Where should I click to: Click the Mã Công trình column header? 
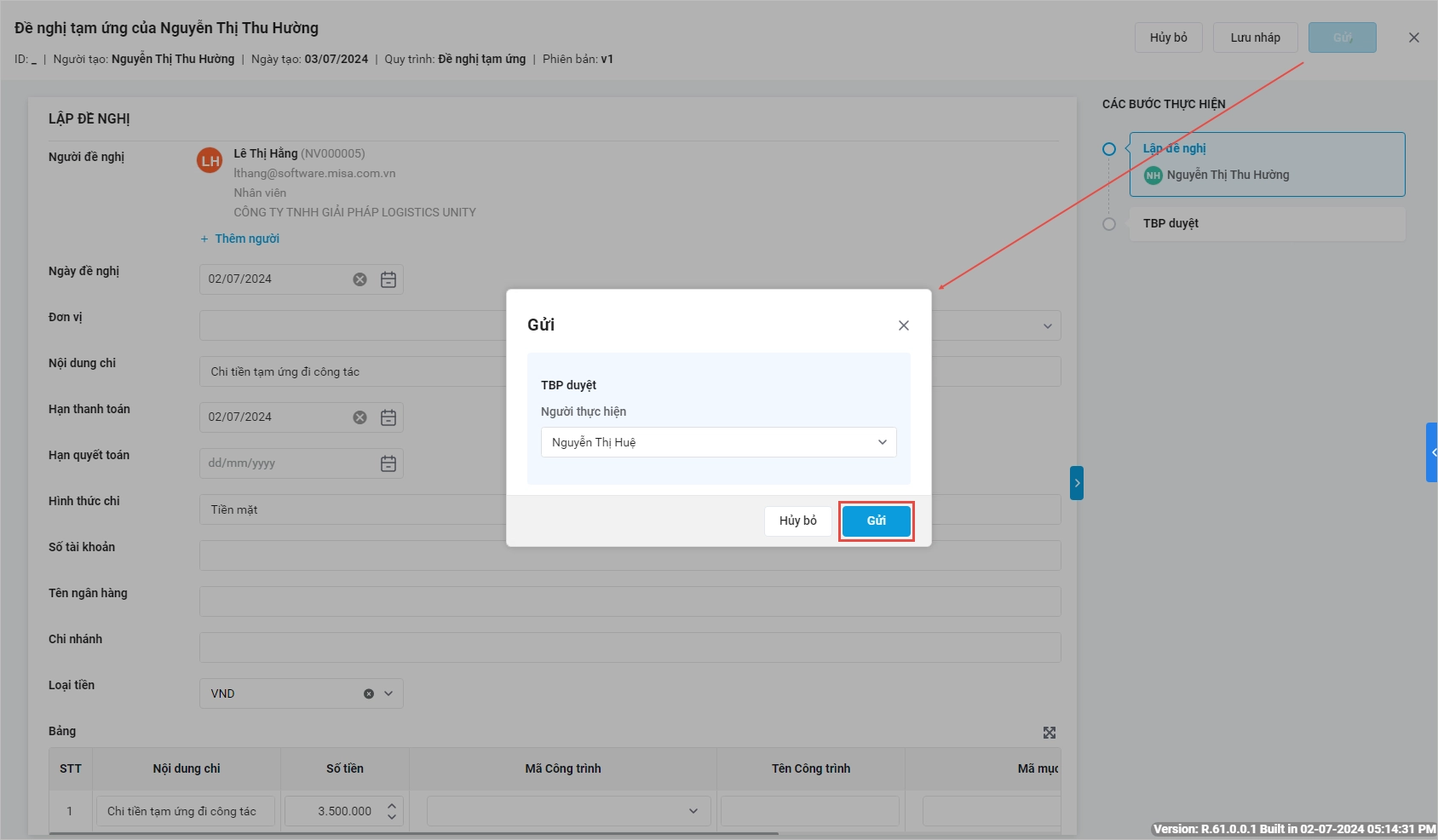pos(563,768)
